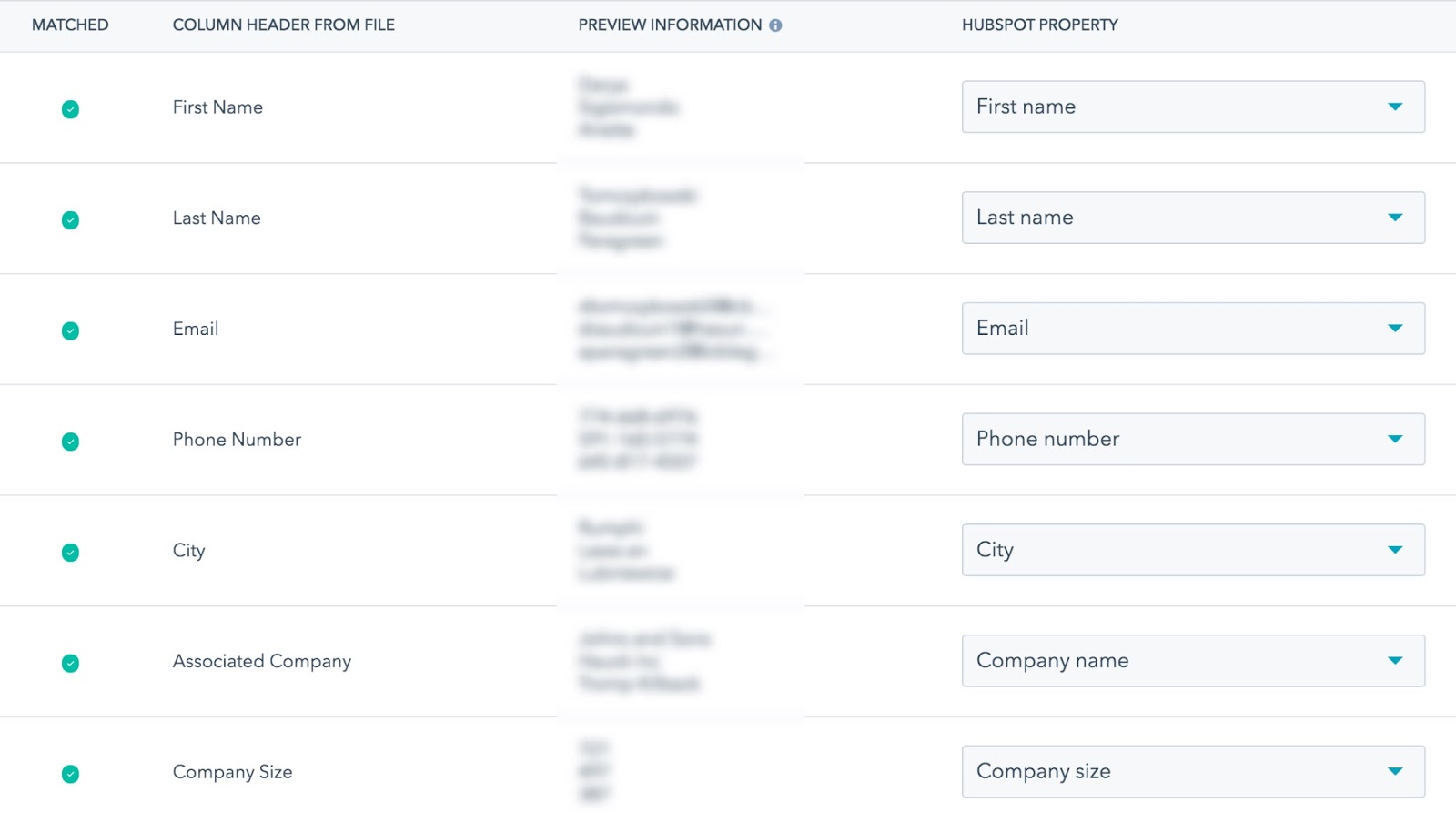Click the matched checkmark for Phone Number
The width and height of the screenshot is (1456, 823).
click(x=70, y=442)
